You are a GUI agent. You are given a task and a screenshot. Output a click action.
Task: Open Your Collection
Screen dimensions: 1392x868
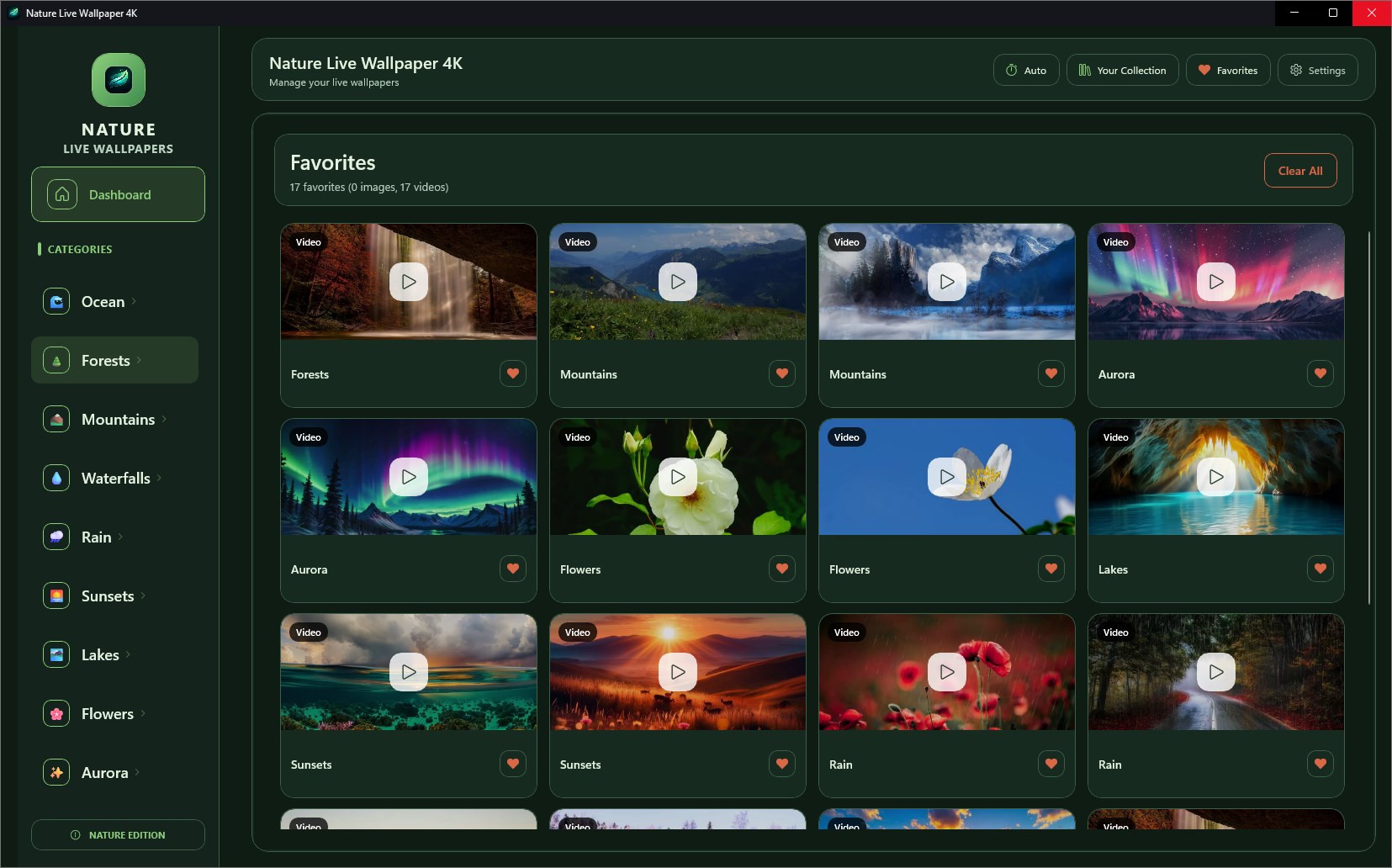pyautogui.click(x=1122, y=70)
